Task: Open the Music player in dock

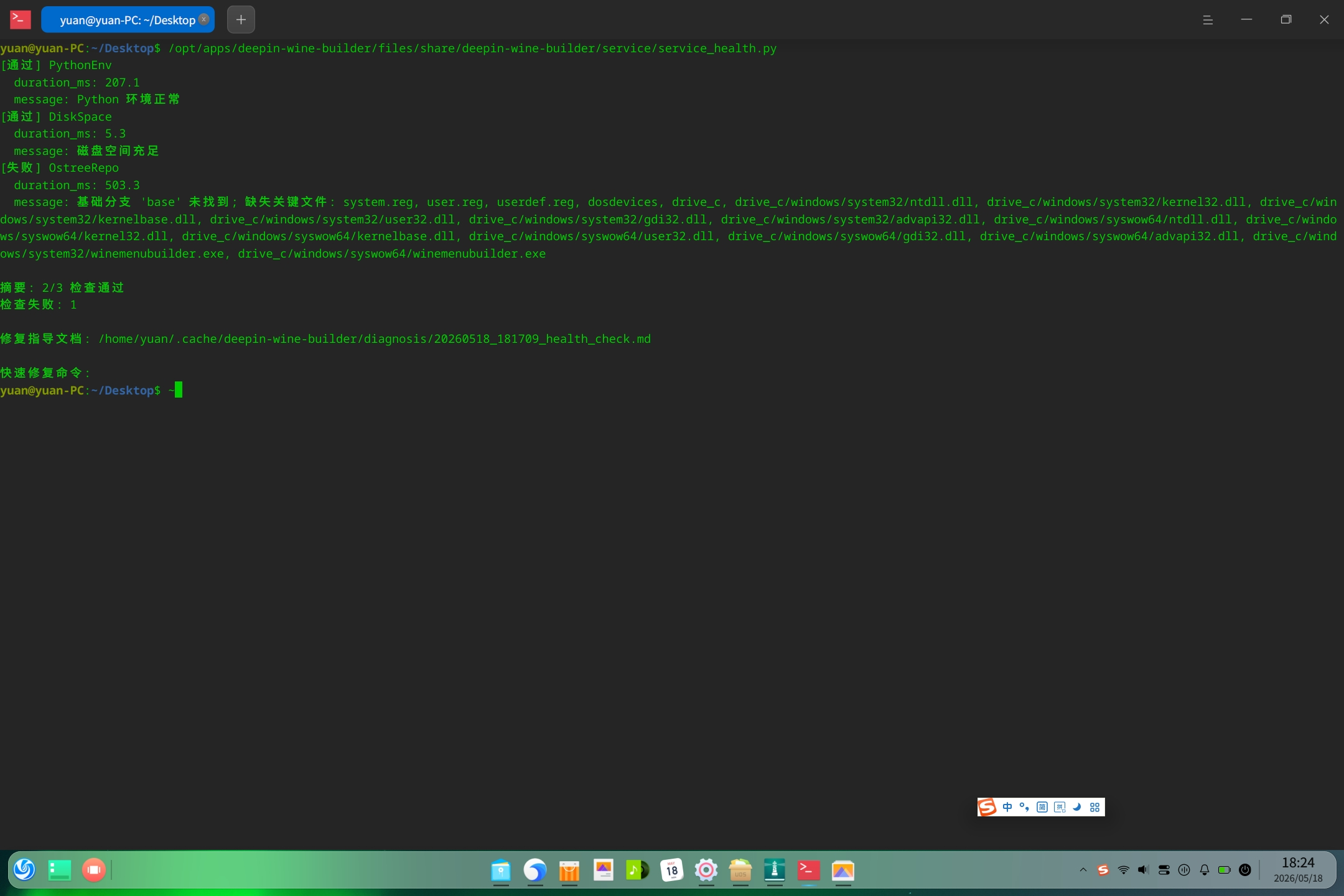Action: (638, 870)
